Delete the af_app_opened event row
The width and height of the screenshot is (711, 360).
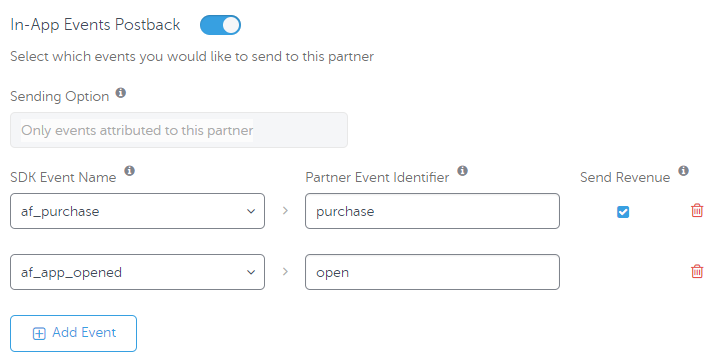697,271
